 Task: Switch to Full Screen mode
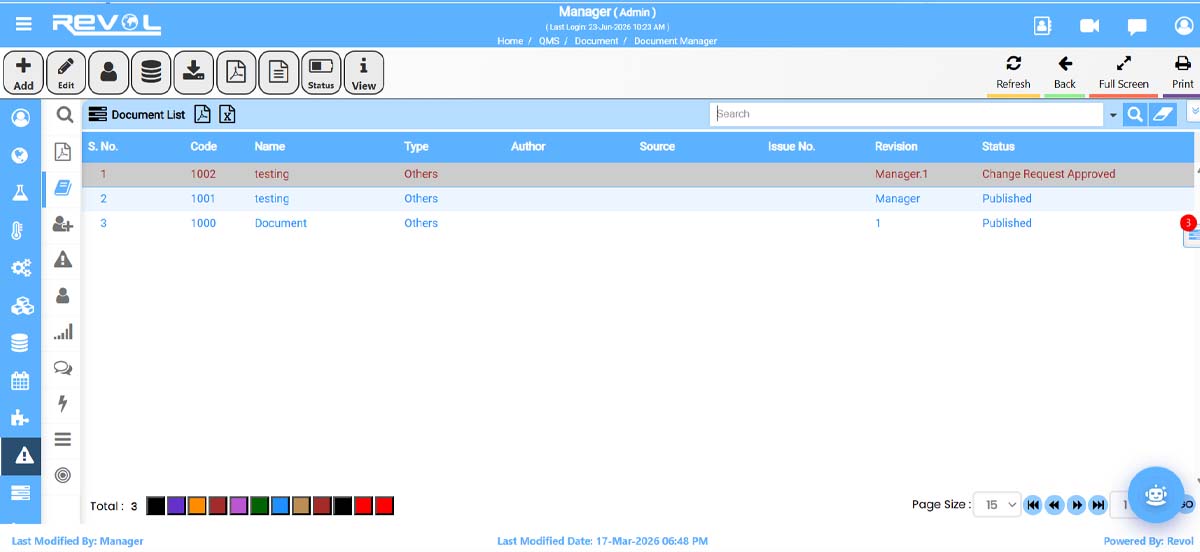tap(1124, 73)
